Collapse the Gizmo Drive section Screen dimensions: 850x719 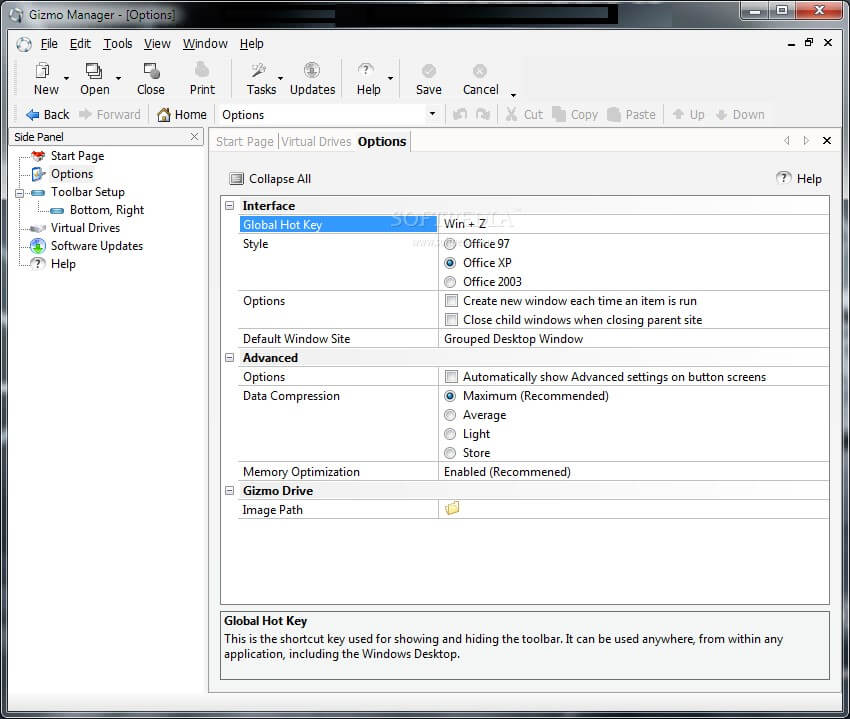tap(229, 490)
